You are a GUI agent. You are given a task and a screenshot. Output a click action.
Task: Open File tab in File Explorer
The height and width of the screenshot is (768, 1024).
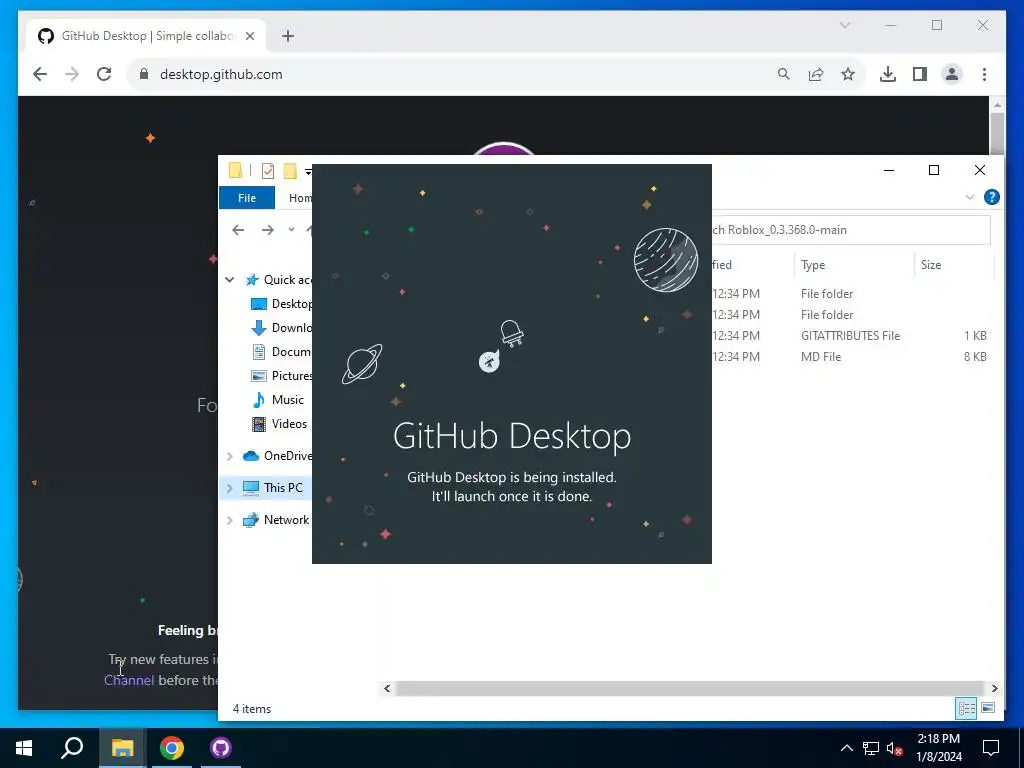(x=247, y=198)
